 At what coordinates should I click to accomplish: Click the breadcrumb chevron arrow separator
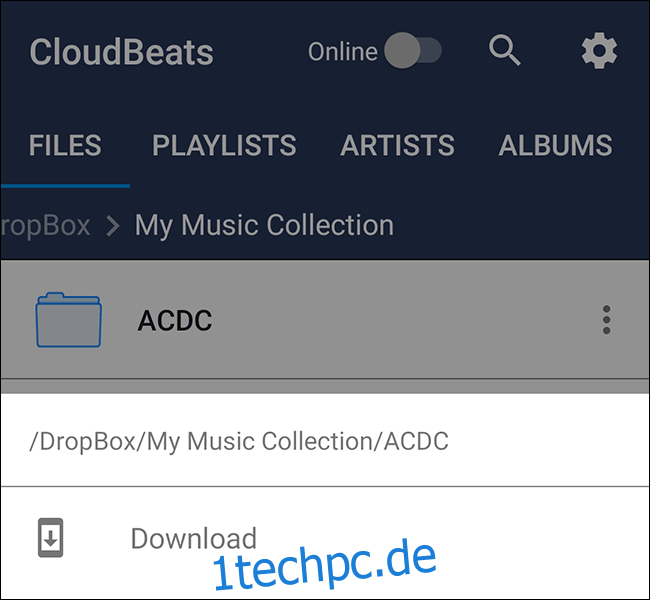(113, 226)
